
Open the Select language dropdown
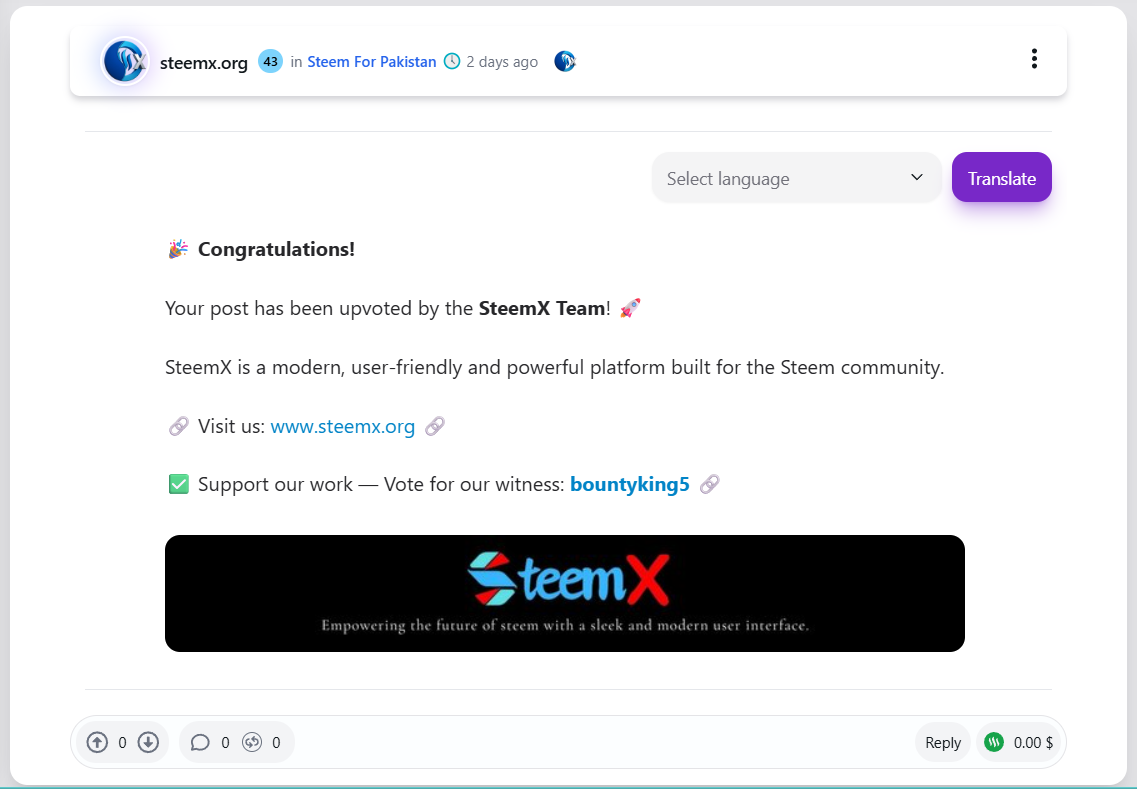point(796,178)
